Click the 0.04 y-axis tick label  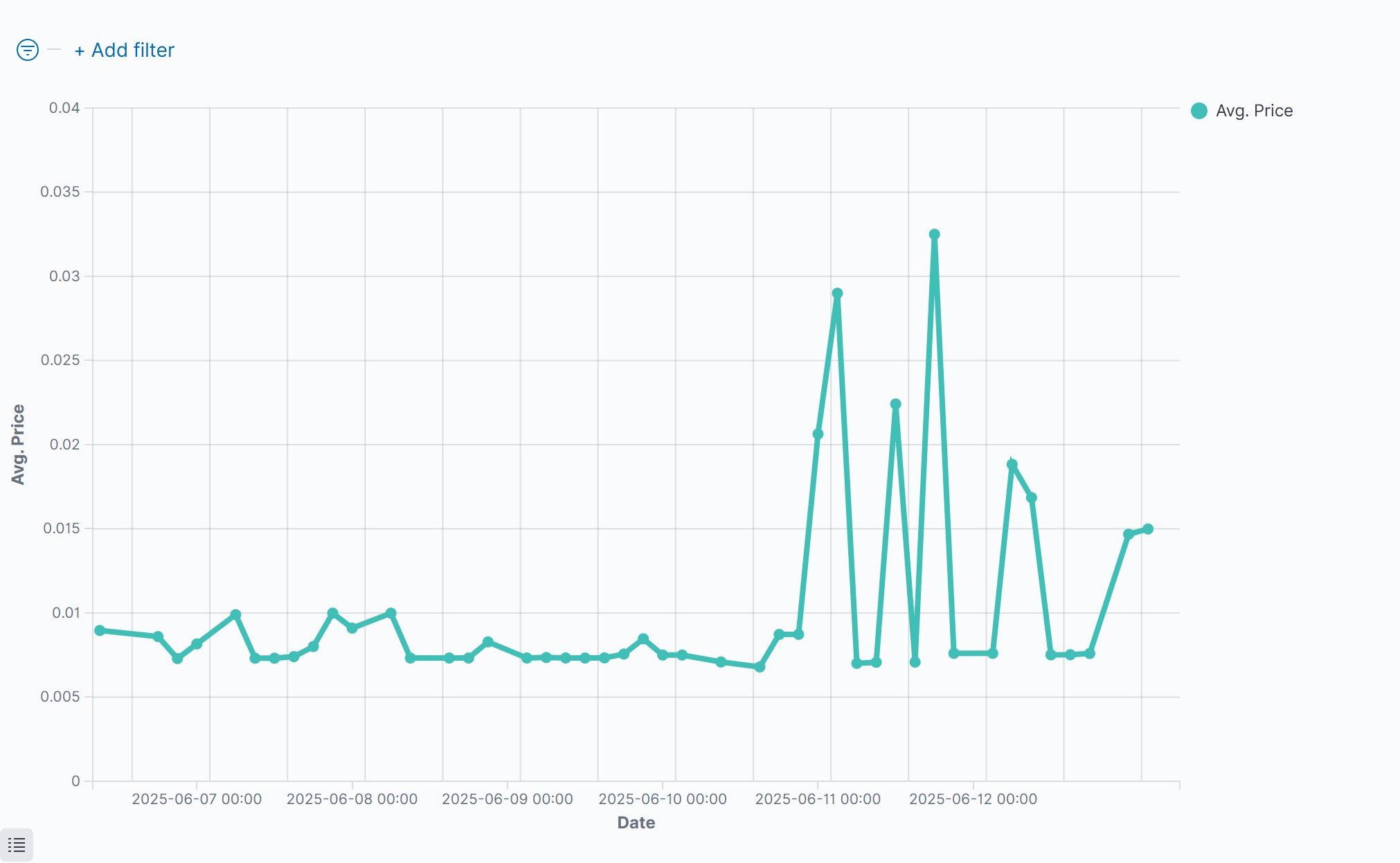[x=64, y=108]
